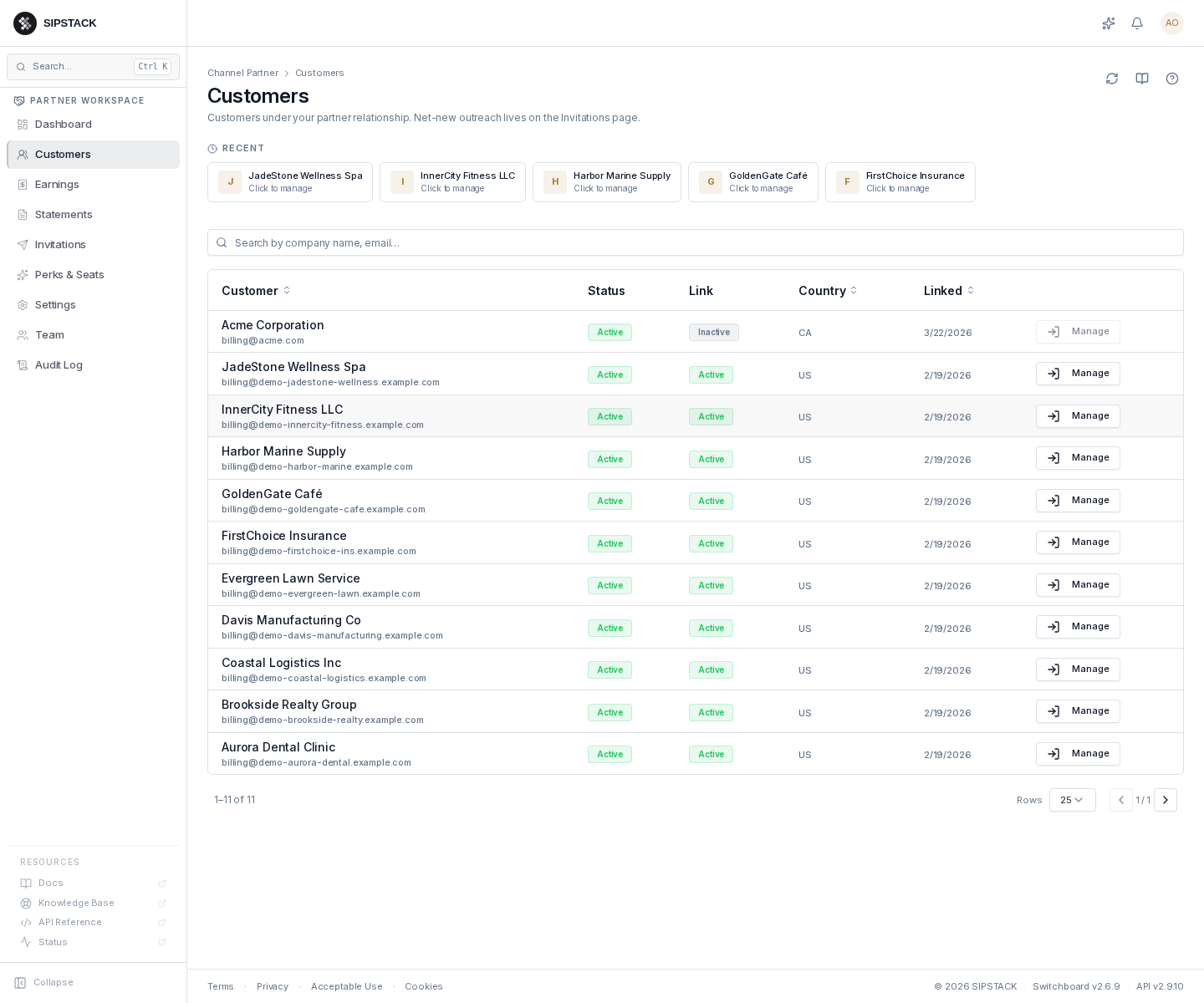This screenshot has width=1204, height=1003.
Task: Open the AO user avatar menu
Action: [1172, 23]
